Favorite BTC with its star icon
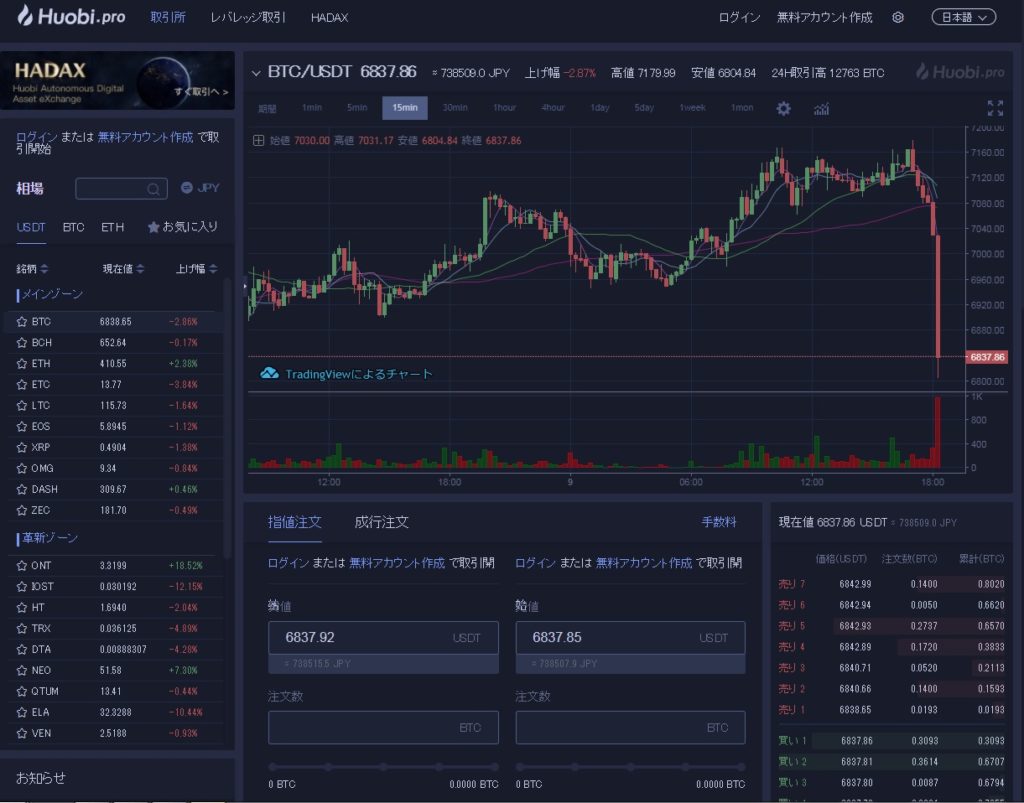The width and height of the screenshot is (1024, 803). (22, 322)
